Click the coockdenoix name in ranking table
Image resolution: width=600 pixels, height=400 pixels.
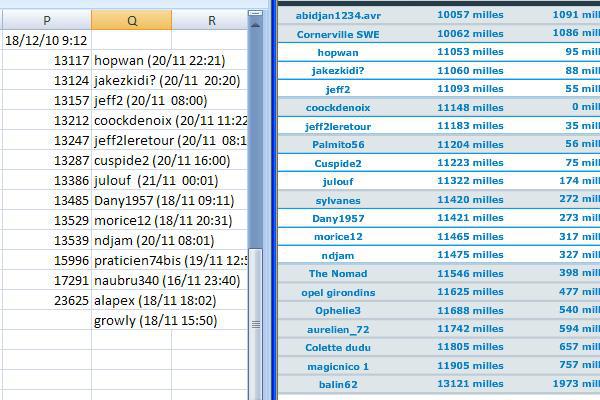click(338, 107)
